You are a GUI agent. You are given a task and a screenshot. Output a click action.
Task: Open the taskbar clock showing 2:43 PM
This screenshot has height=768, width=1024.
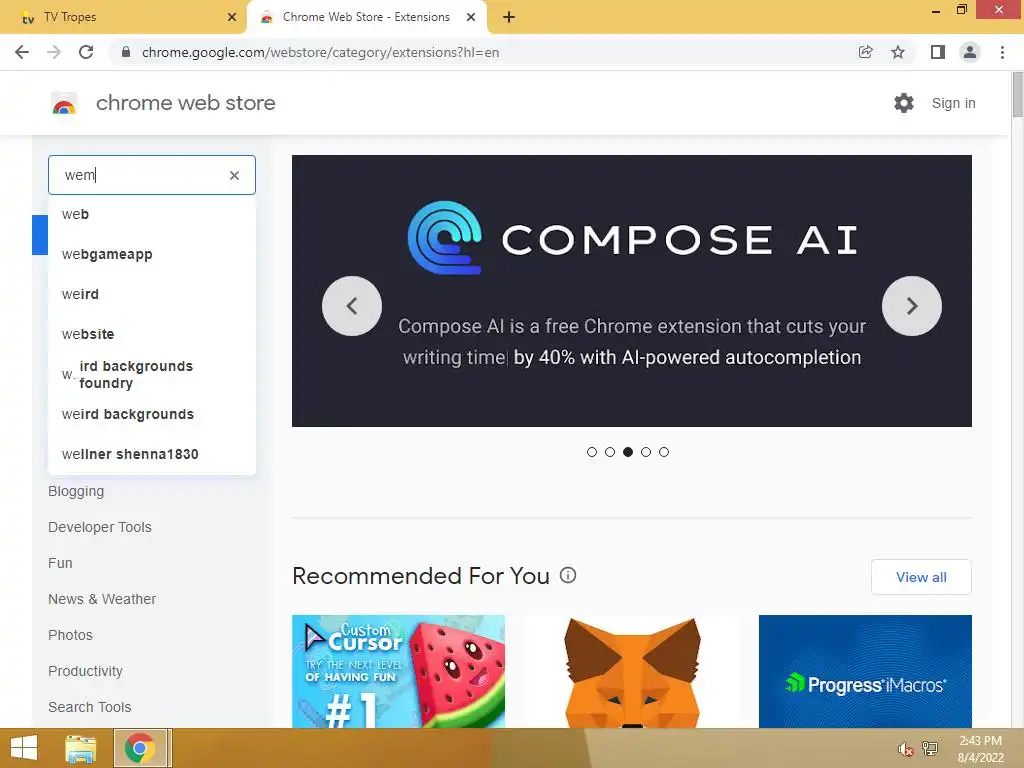[x=980, y=749]
